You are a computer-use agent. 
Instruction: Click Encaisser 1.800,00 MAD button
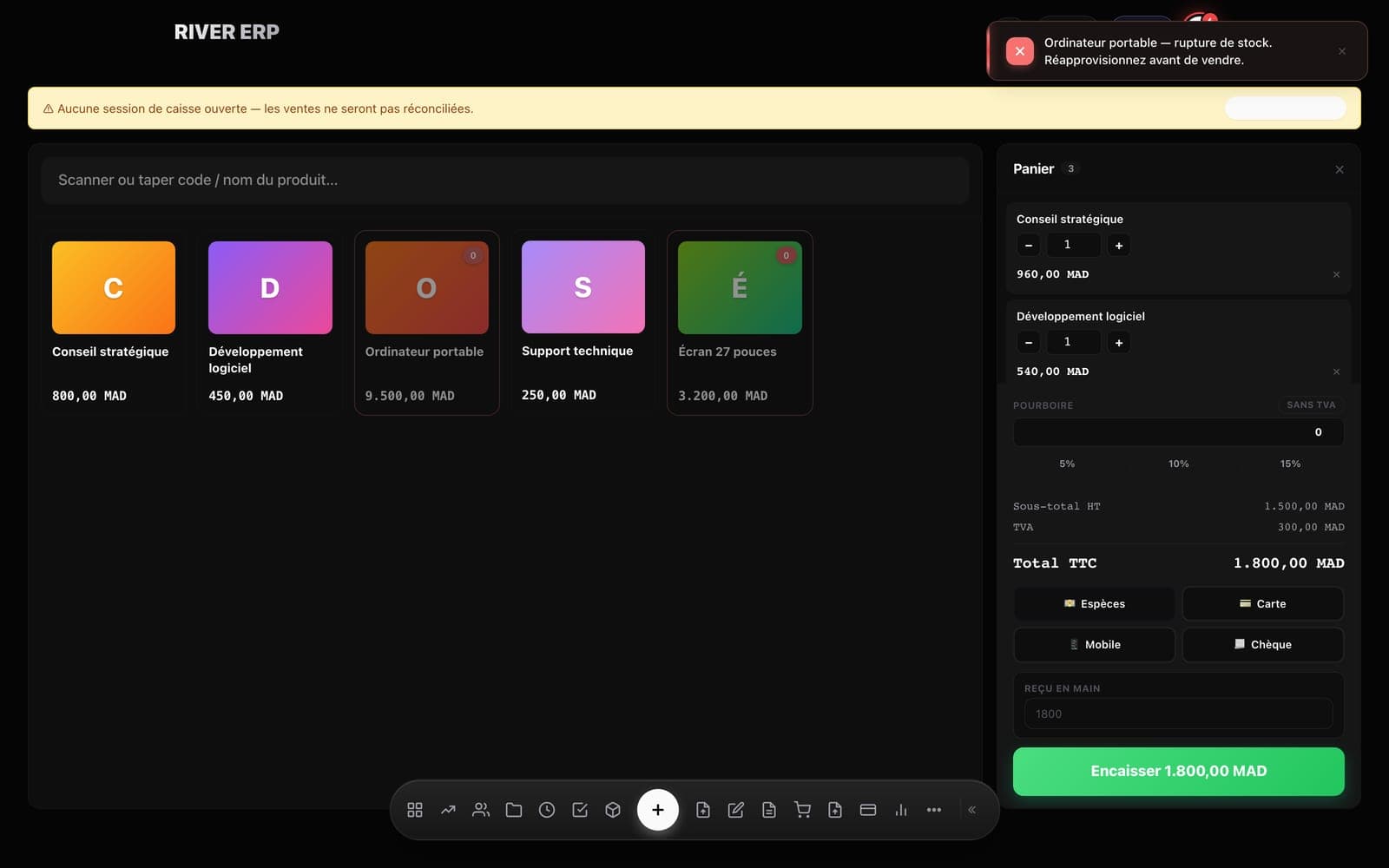coord(1179,771)
